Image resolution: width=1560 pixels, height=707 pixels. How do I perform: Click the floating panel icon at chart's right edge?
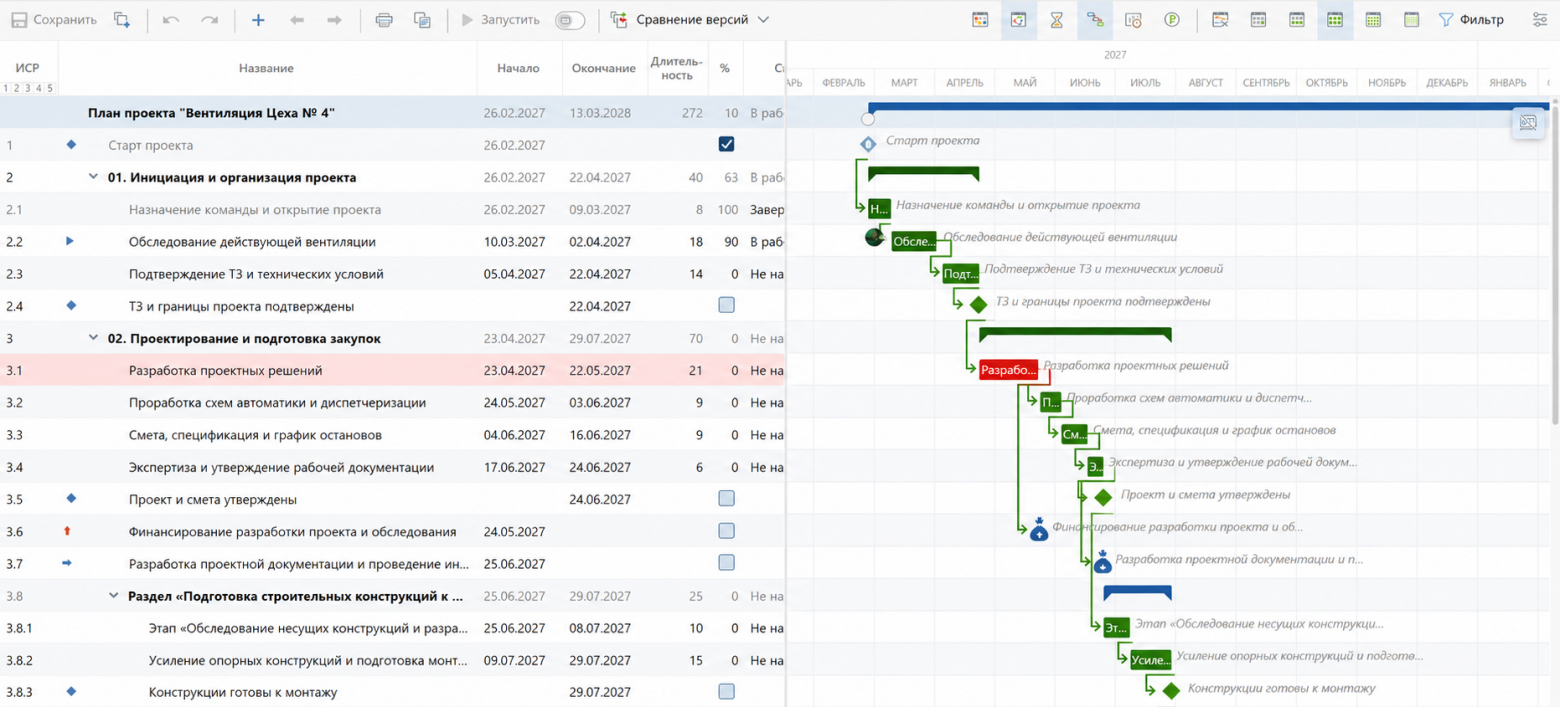click(1528, 123)
